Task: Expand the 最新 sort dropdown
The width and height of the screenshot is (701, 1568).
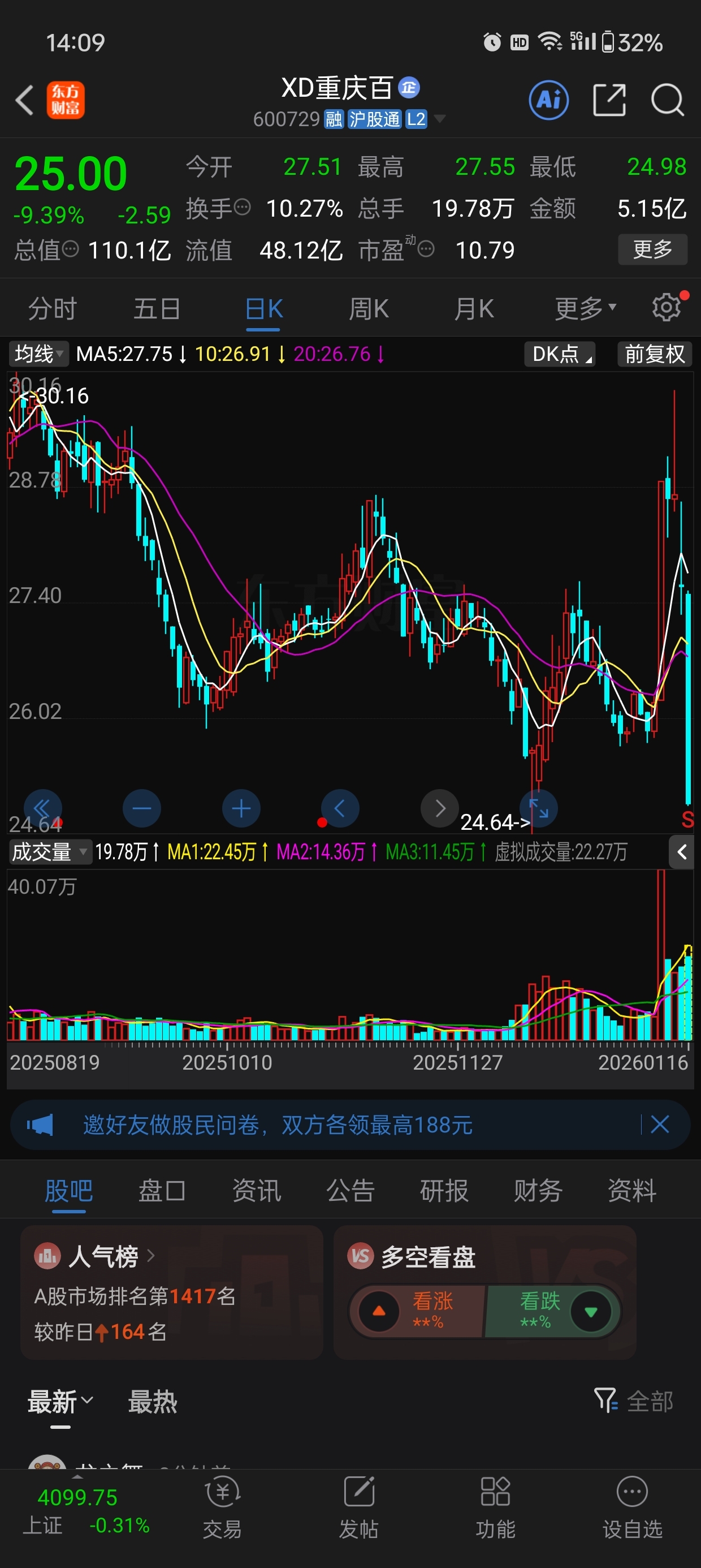Action: click(x=60, y=1401)
